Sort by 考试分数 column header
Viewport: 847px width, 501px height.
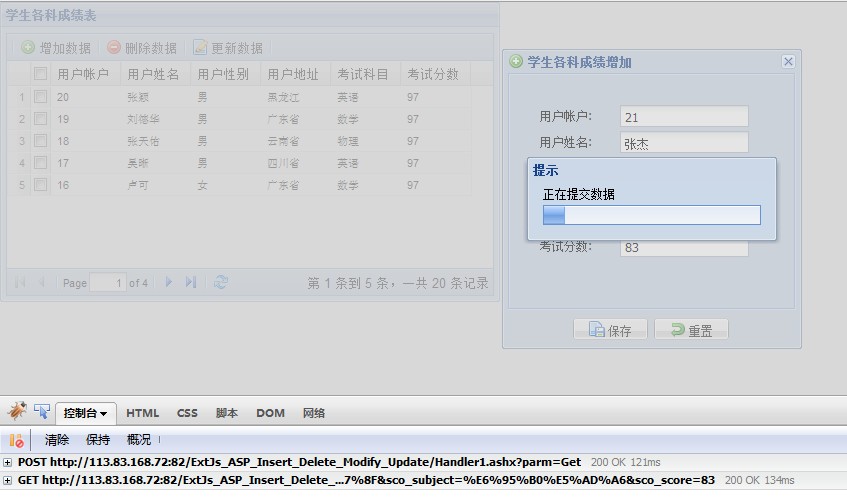coord(436,74)
